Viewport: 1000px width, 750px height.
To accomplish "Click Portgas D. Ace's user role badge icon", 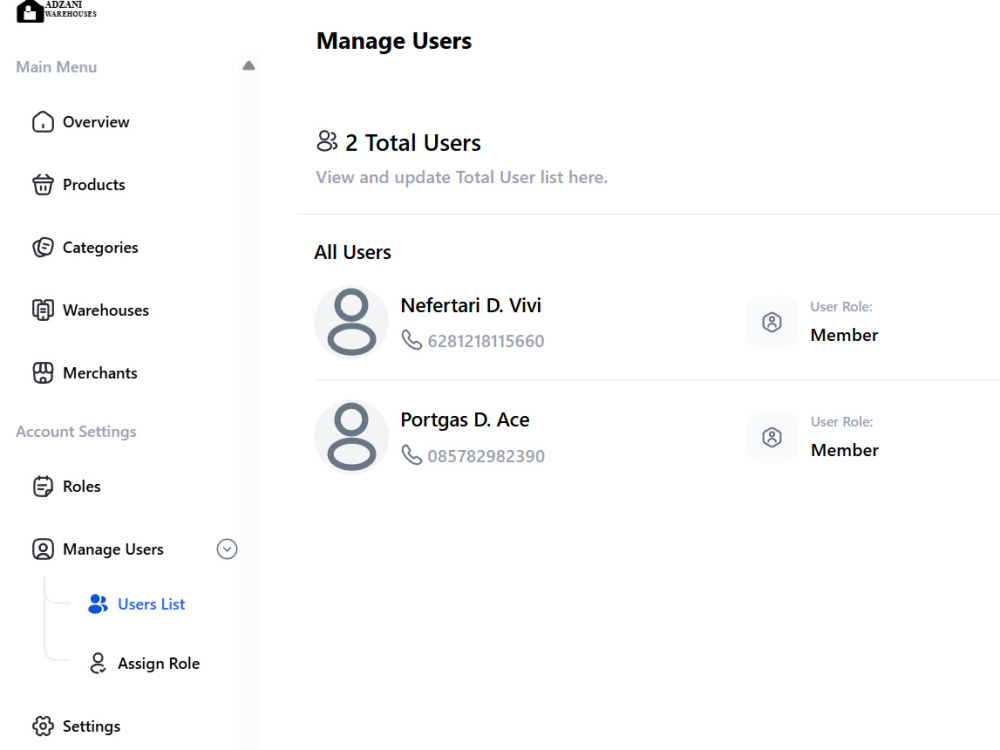I will point(772,437).
